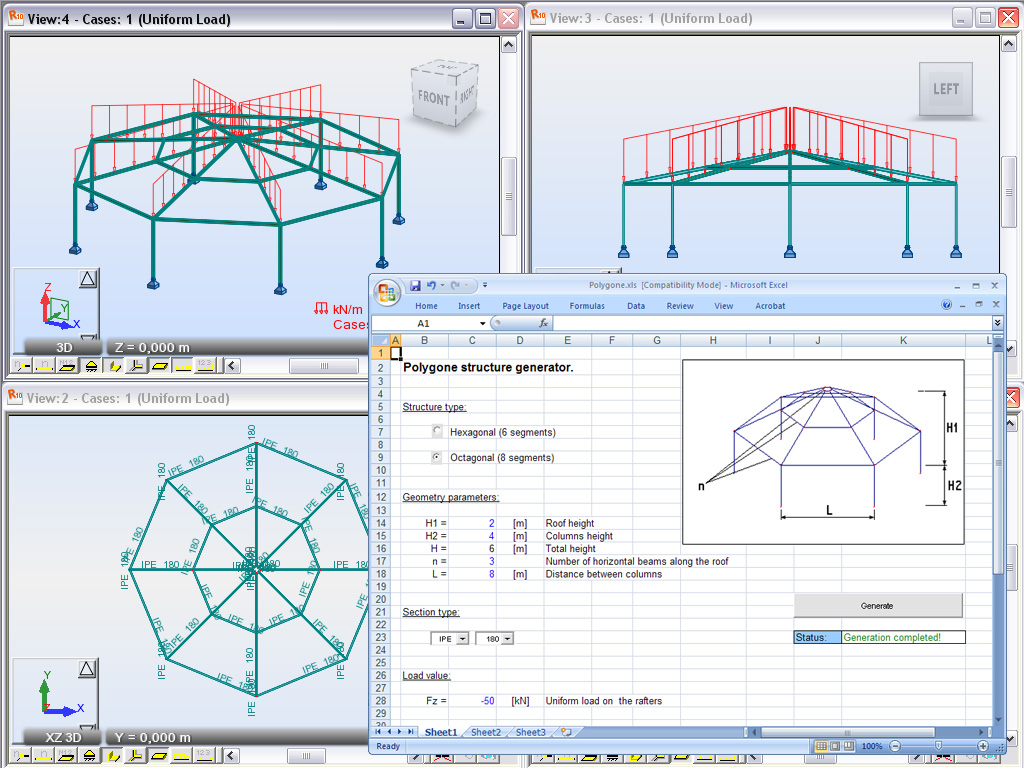Open the Acrobat ribbon tab

point(770,306)
